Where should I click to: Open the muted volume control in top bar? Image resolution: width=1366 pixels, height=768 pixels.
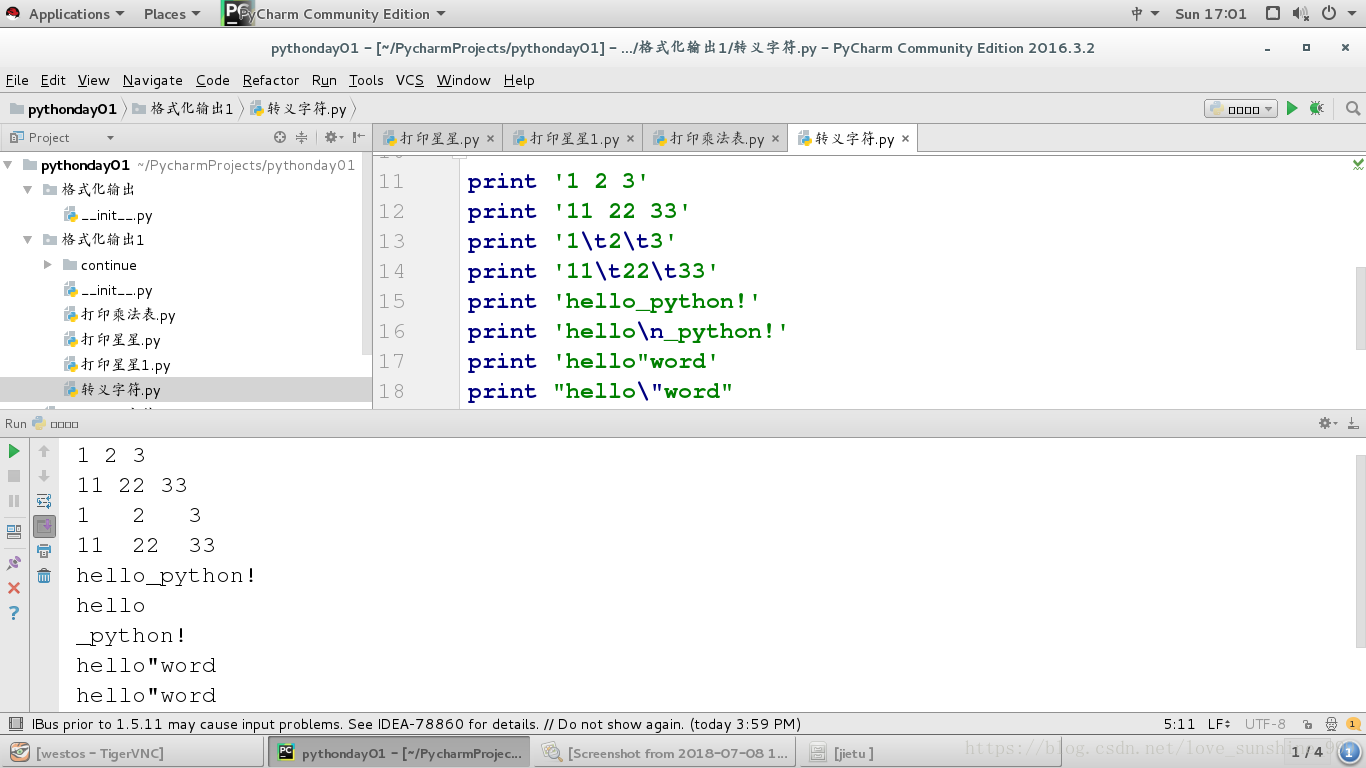coord(1300,14)
